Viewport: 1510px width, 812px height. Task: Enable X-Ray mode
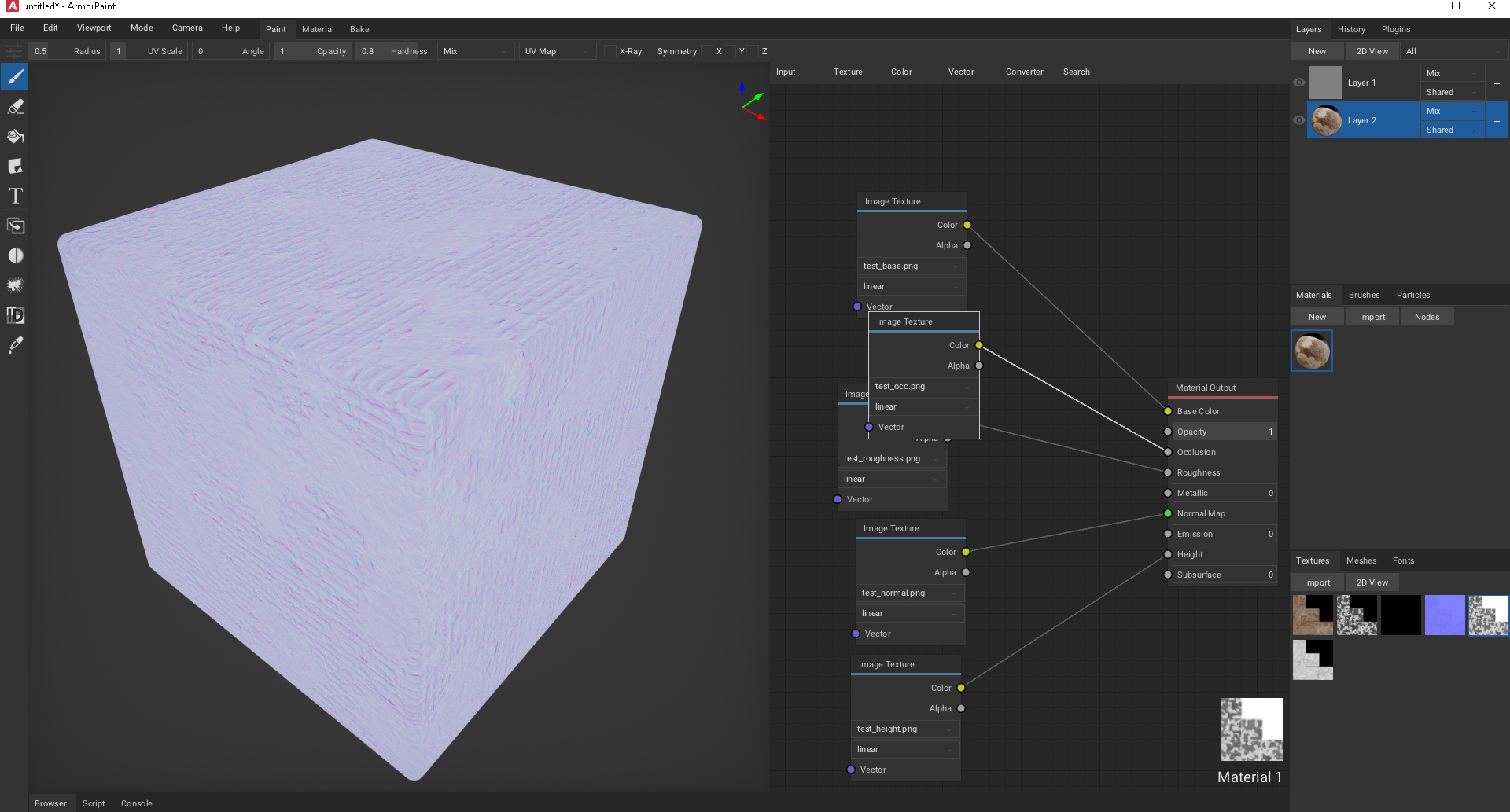610,51
